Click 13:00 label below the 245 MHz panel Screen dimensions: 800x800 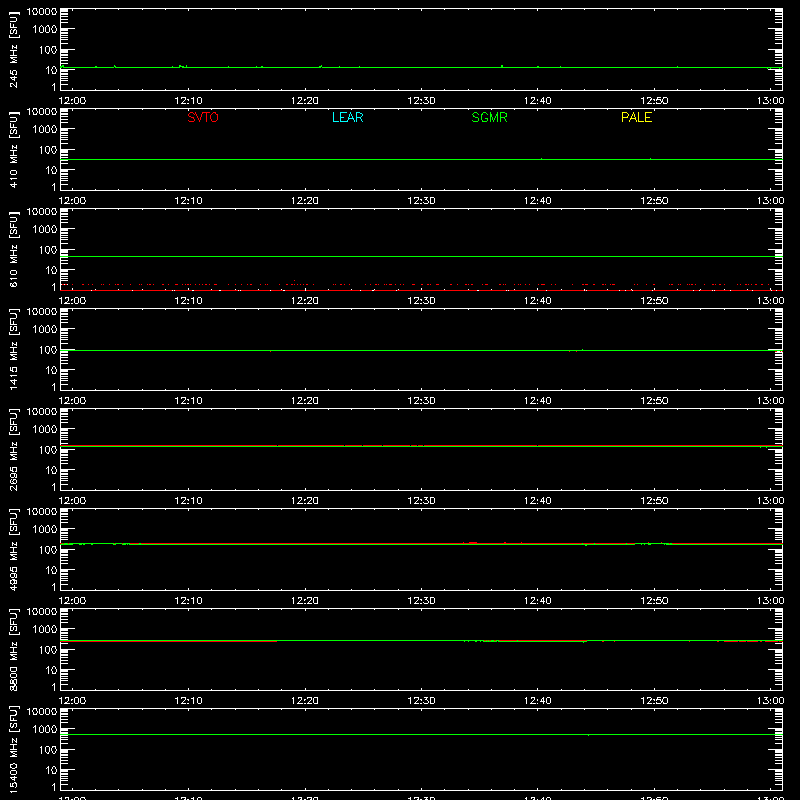[x=770, y=101]
